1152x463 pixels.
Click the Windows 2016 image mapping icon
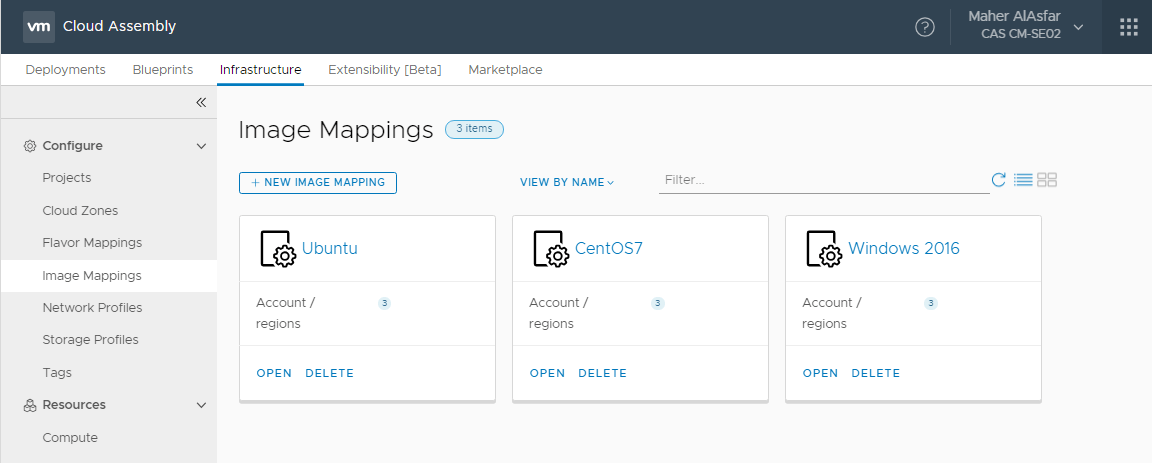(x=822, y=249)
